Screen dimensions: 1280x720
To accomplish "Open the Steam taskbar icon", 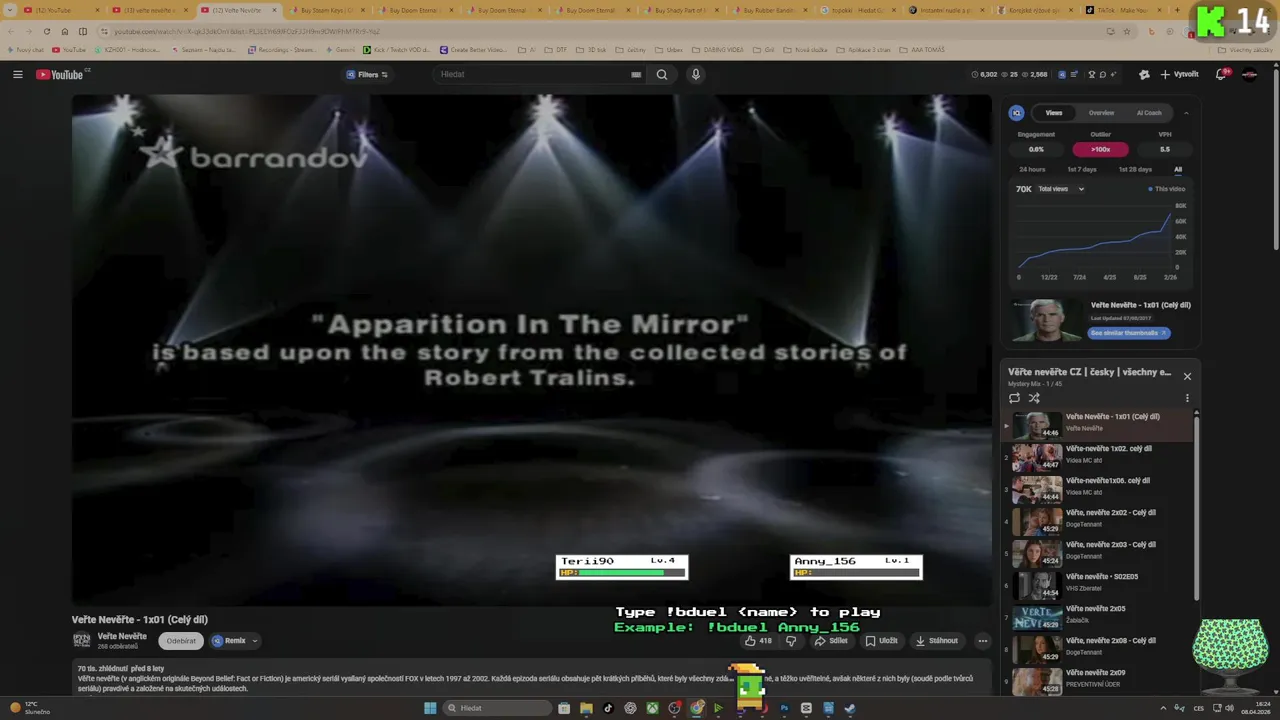I will pyautogui.click(x=850, y=708).
